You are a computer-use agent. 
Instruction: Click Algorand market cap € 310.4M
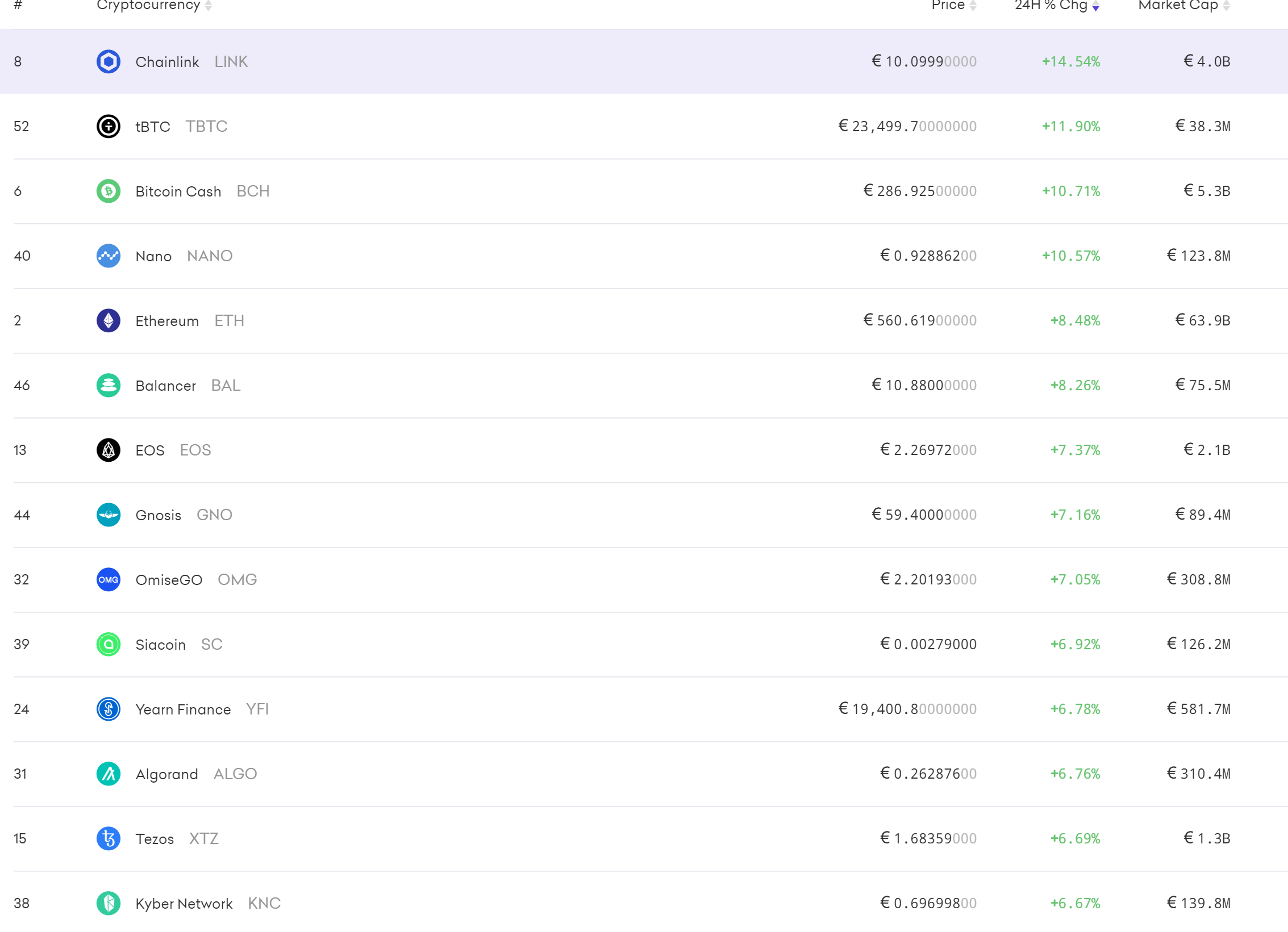[x=1199, y=774]
